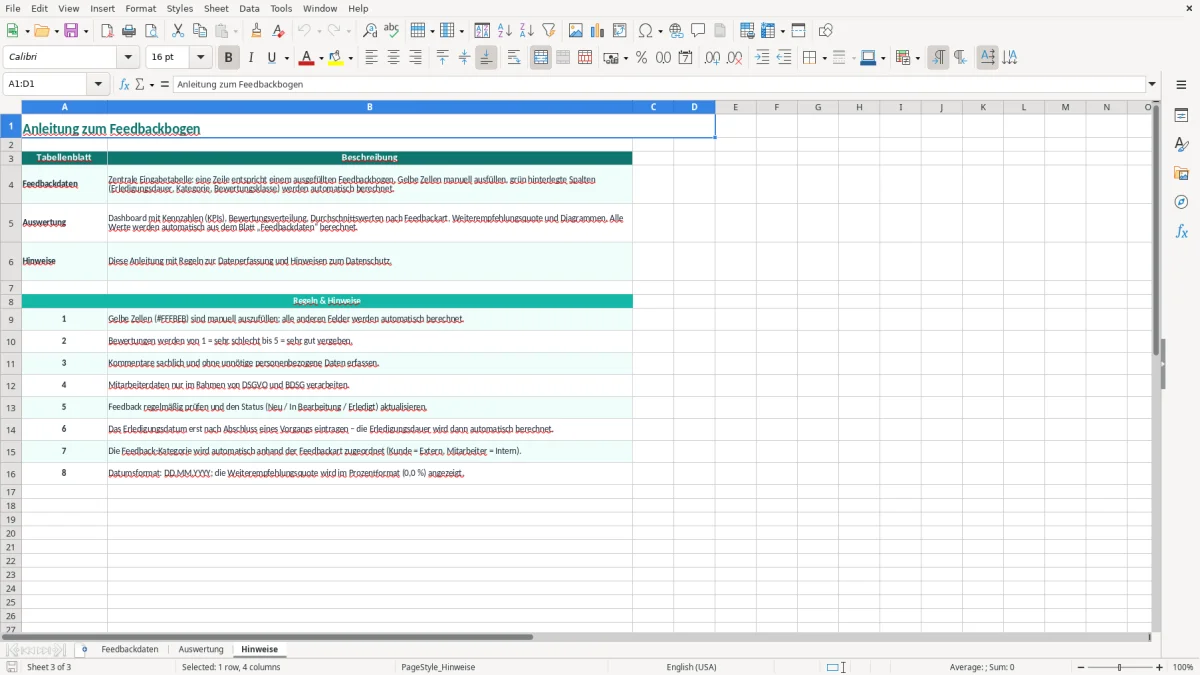1200x675 pixels.
Task: Open sidebar Properties panel icon
Action: coord(1181,115)
